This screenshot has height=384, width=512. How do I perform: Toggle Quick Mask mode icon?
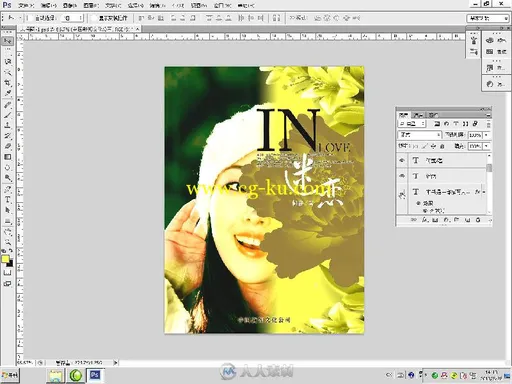point(7,273)
